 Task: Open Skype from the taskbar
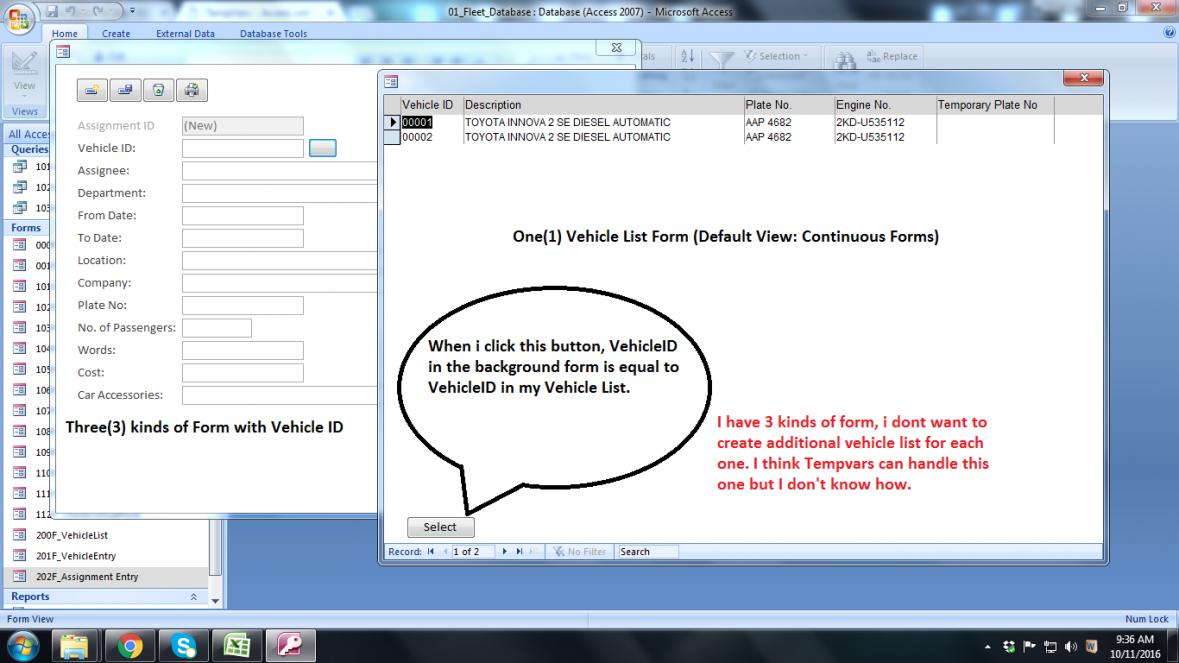tap(183, 646)
